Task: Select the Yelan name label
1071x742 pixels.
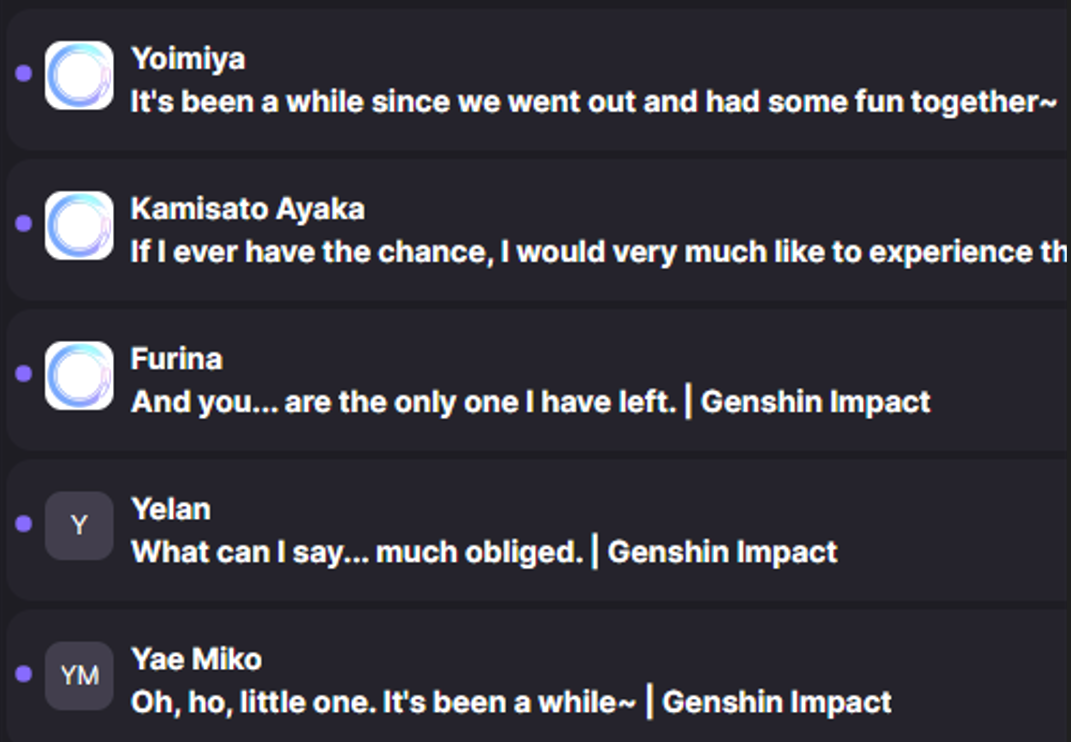Action: pos(171,509)
